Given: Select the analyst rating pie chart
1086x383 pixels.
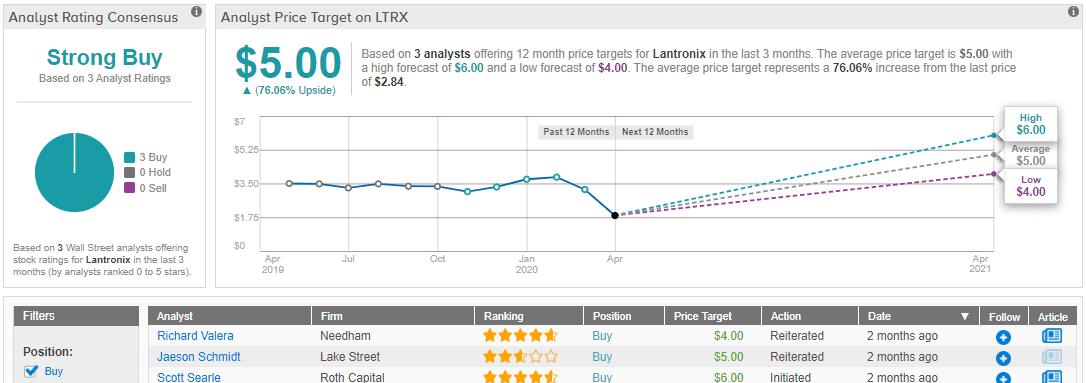Looking at the screenshot, I should point(74,172).
